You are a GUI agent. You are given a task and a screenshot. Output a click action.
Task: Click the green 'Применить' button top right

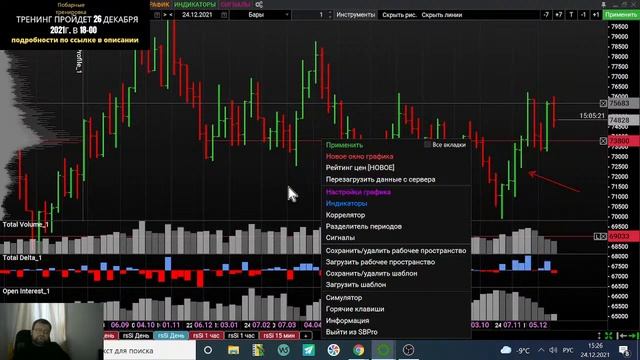click(621, 15)
